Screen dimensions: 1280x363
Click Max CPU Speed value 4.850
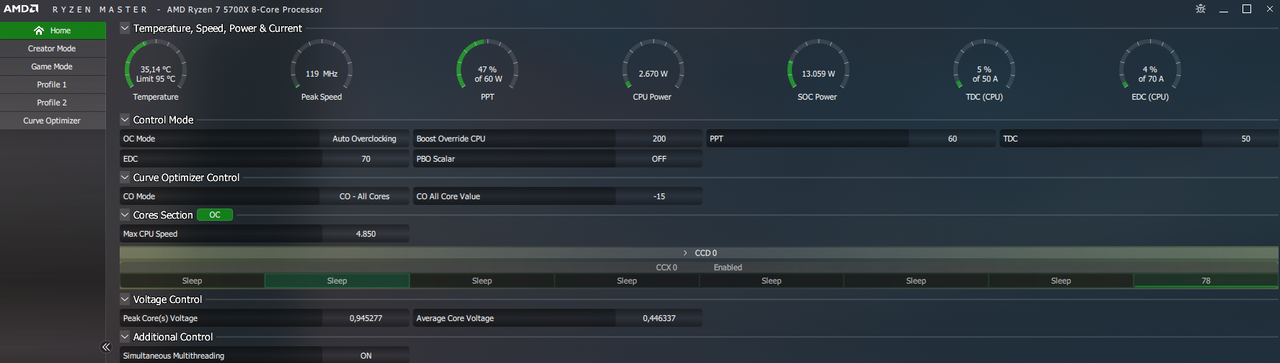tap(365, 234)
